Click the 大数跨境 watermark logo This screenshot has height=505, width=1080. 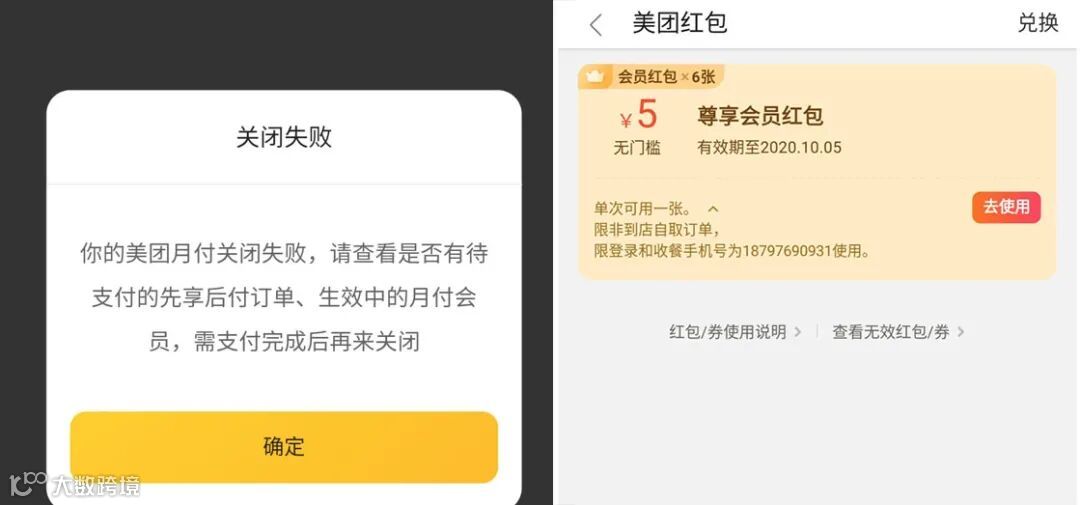(x=74, y=485)
